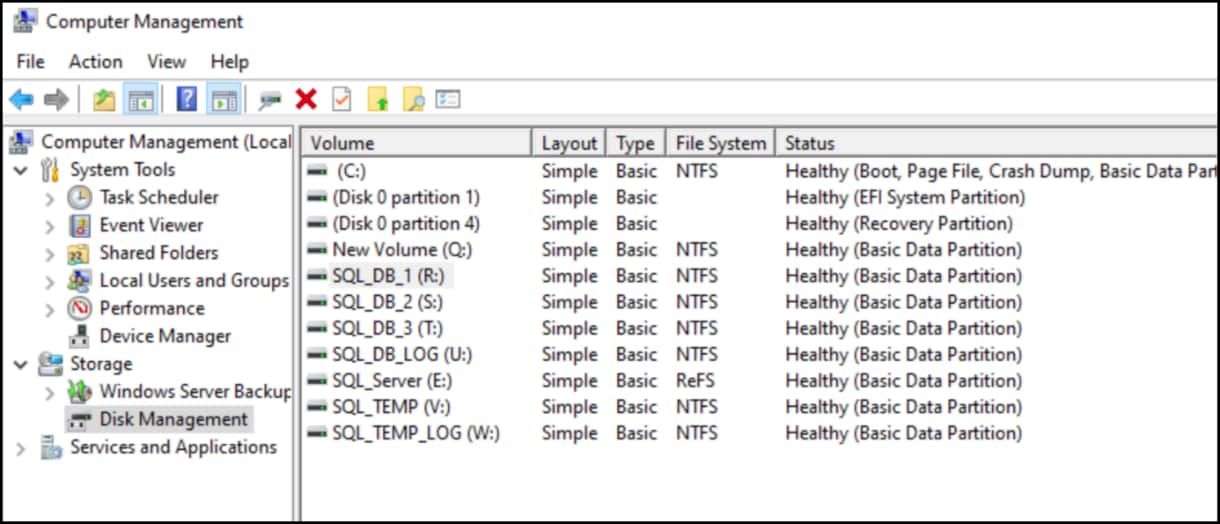Select Event Viewer in the tree

pyautogui.click(x=151, y=225)
